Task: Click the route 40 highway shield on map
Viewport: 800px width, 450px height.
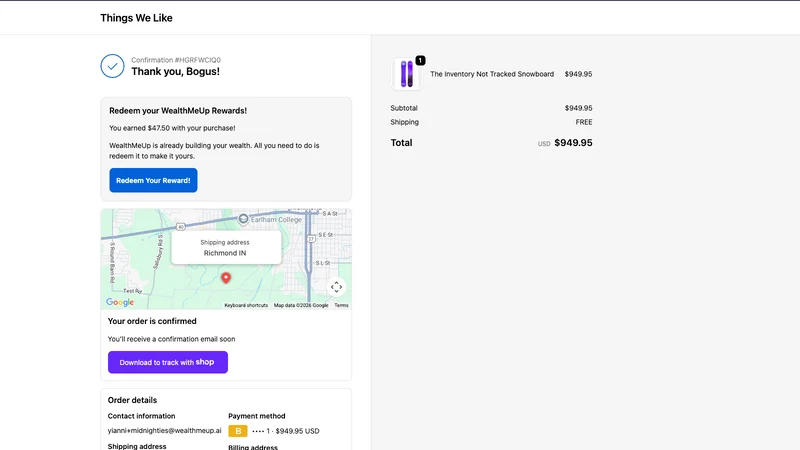Action: pos(181,227)
